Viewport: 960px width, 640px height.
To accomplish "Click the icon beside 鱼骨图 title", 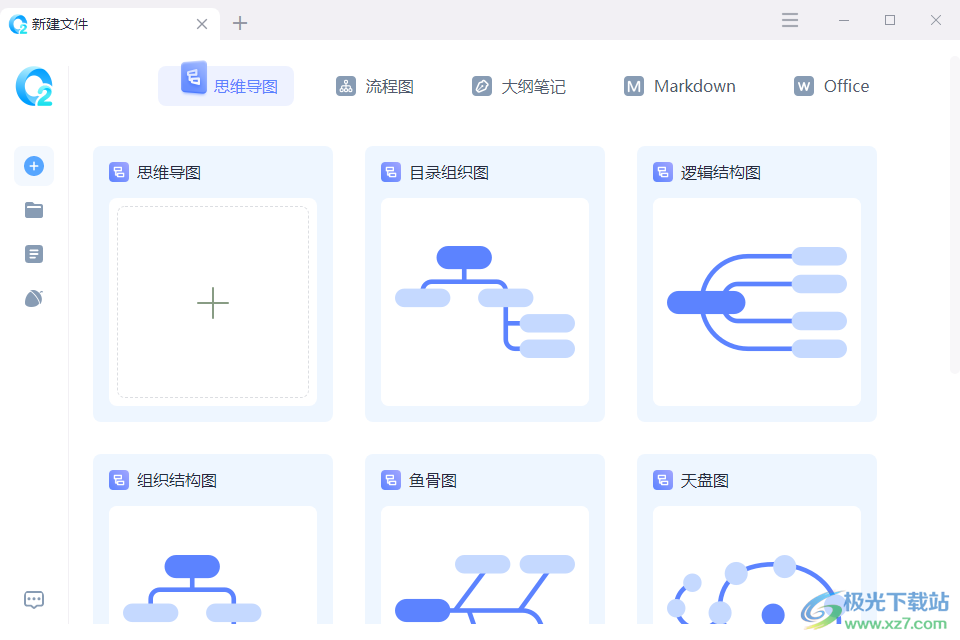I will [391, 480].
